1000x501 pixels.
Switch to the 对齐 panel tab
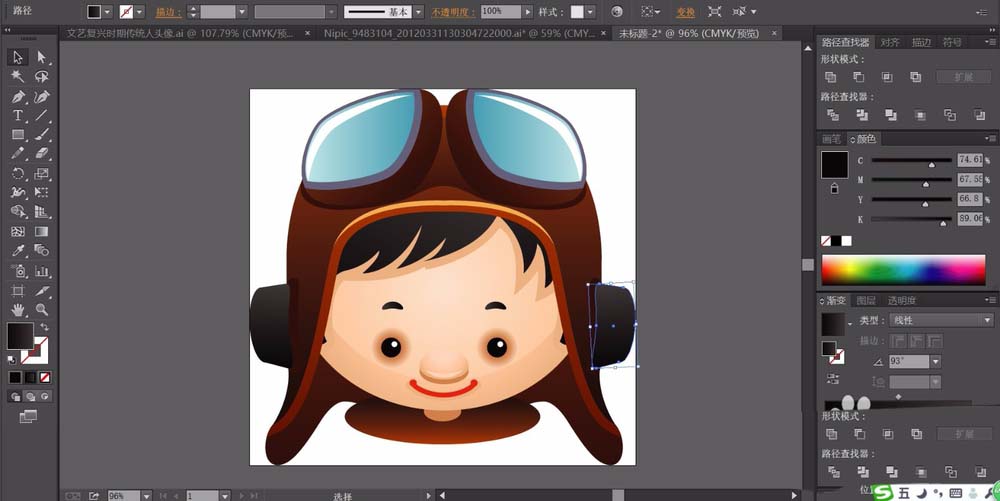pos(890,43)
